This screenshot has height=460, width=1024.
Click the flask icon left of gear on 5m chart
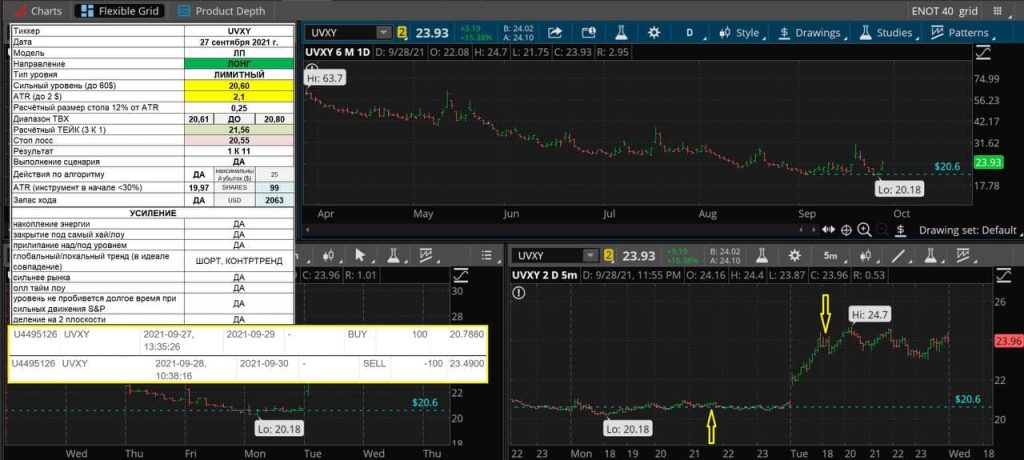[761, 255]
